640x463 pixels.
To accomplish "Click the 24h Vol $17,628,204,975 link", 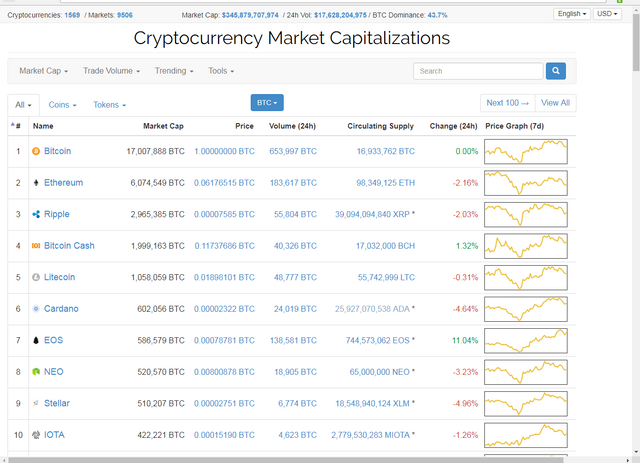I will pos(340,15).
